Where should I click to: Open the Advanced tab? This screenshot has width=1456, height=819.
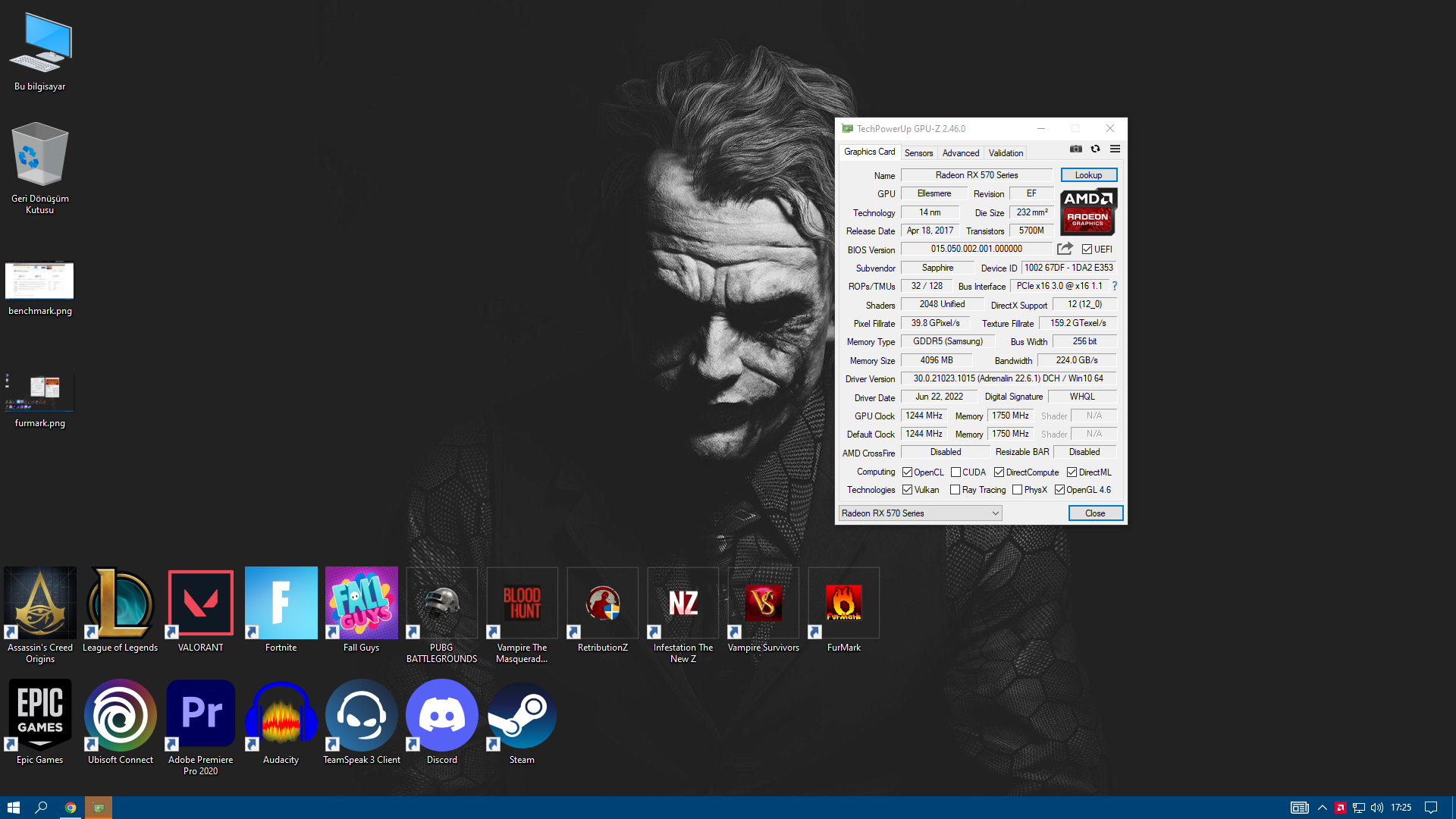pos(960,153)
